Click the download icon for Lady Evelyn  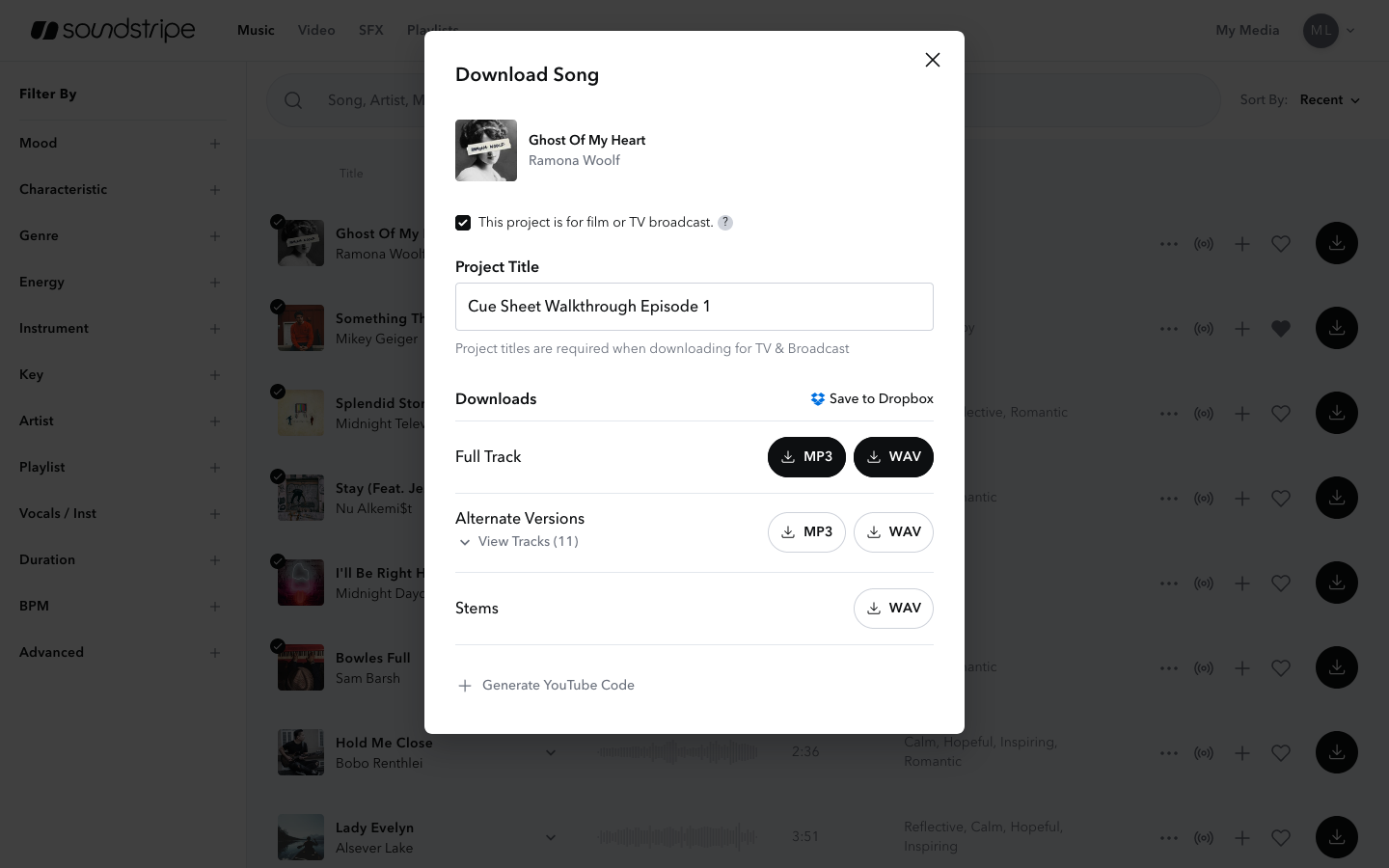coord(1337,837)
